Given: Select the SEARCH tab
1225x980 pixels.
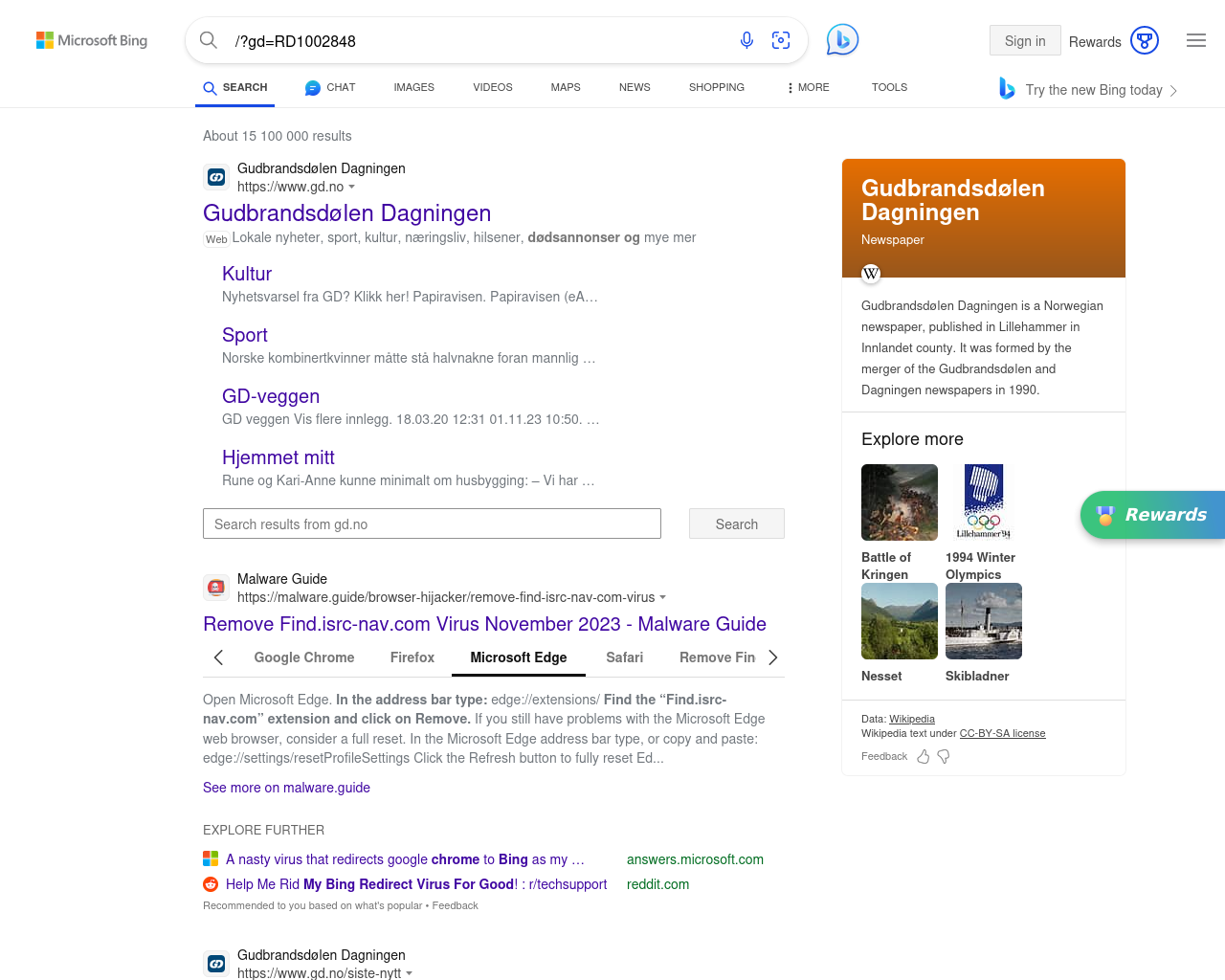Looking at the screenshot, I should (x=235, y=87).
